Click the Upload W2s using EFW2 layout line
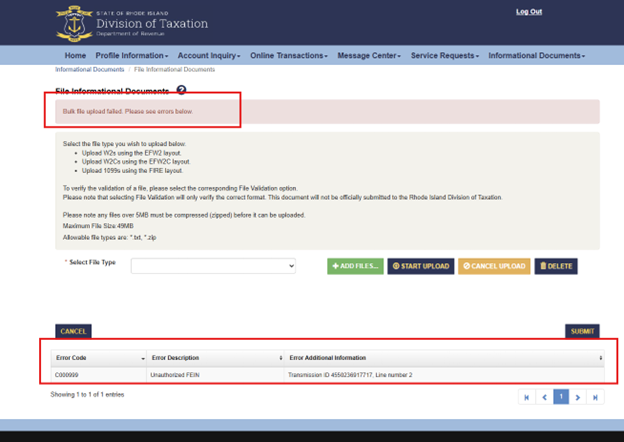 click(132, 153)
